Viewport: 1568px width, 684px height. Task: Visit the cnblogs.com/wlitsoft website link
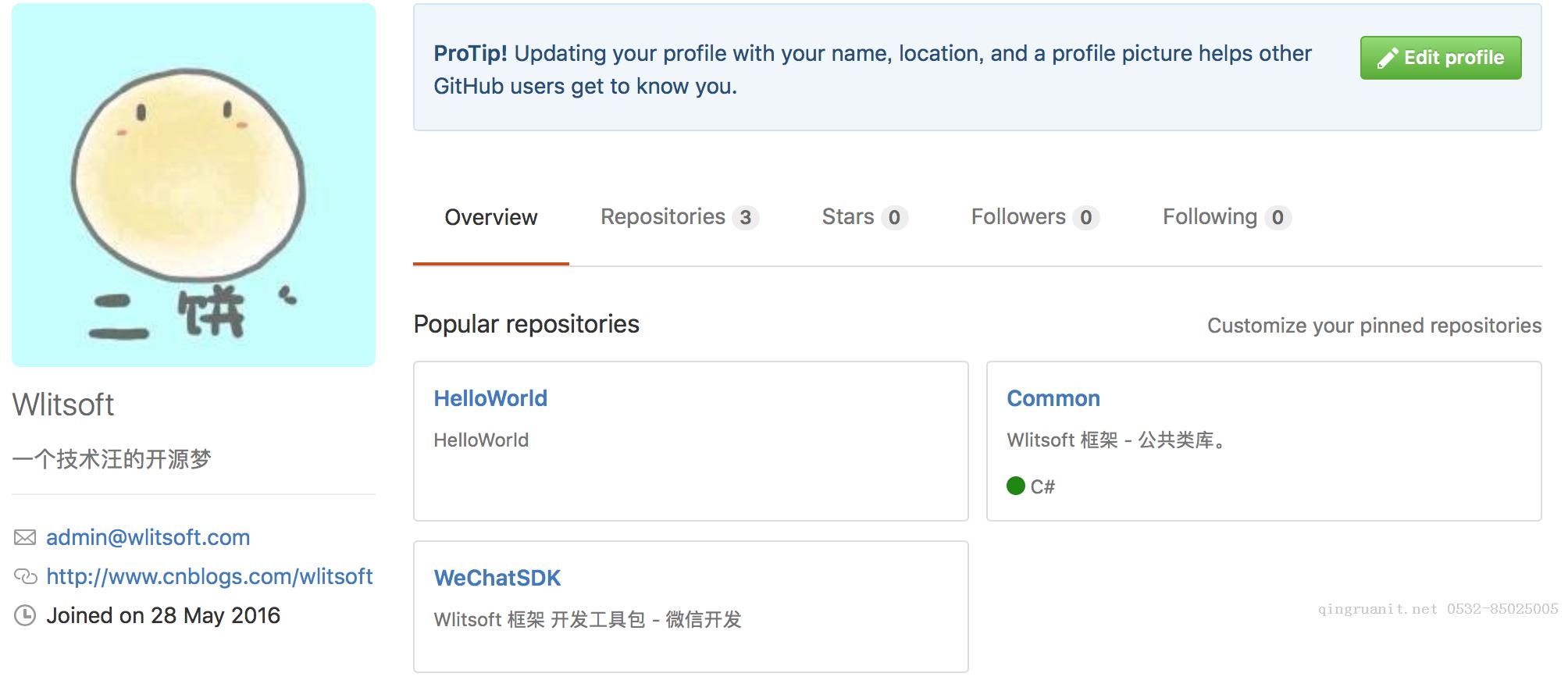click(209, 577)
